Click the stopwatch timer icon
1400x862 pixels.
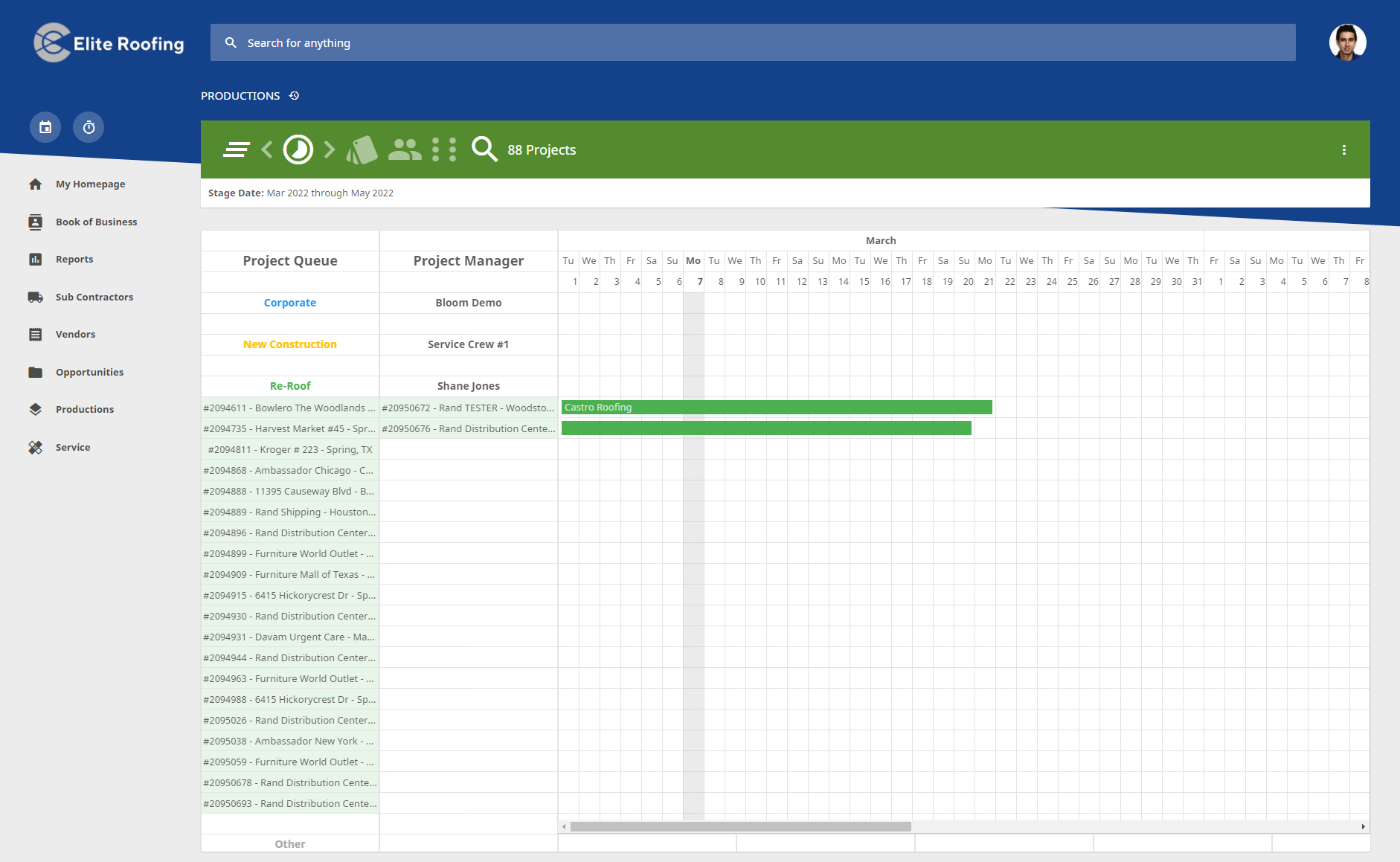click(89, 127)
